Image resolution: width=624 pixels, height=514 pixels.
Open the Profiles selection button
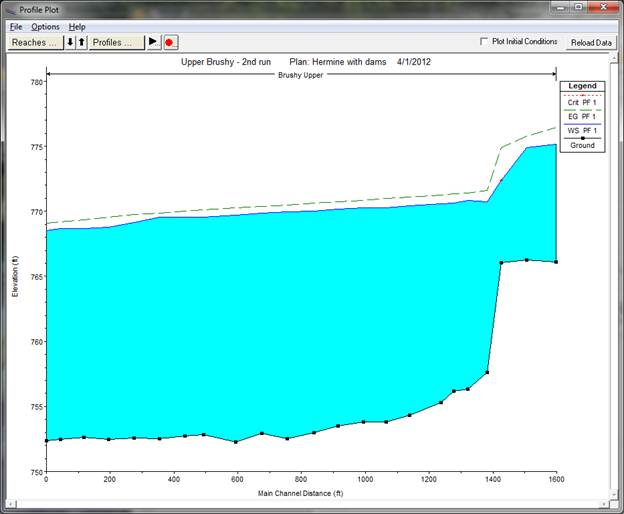[x=117, y=42]
